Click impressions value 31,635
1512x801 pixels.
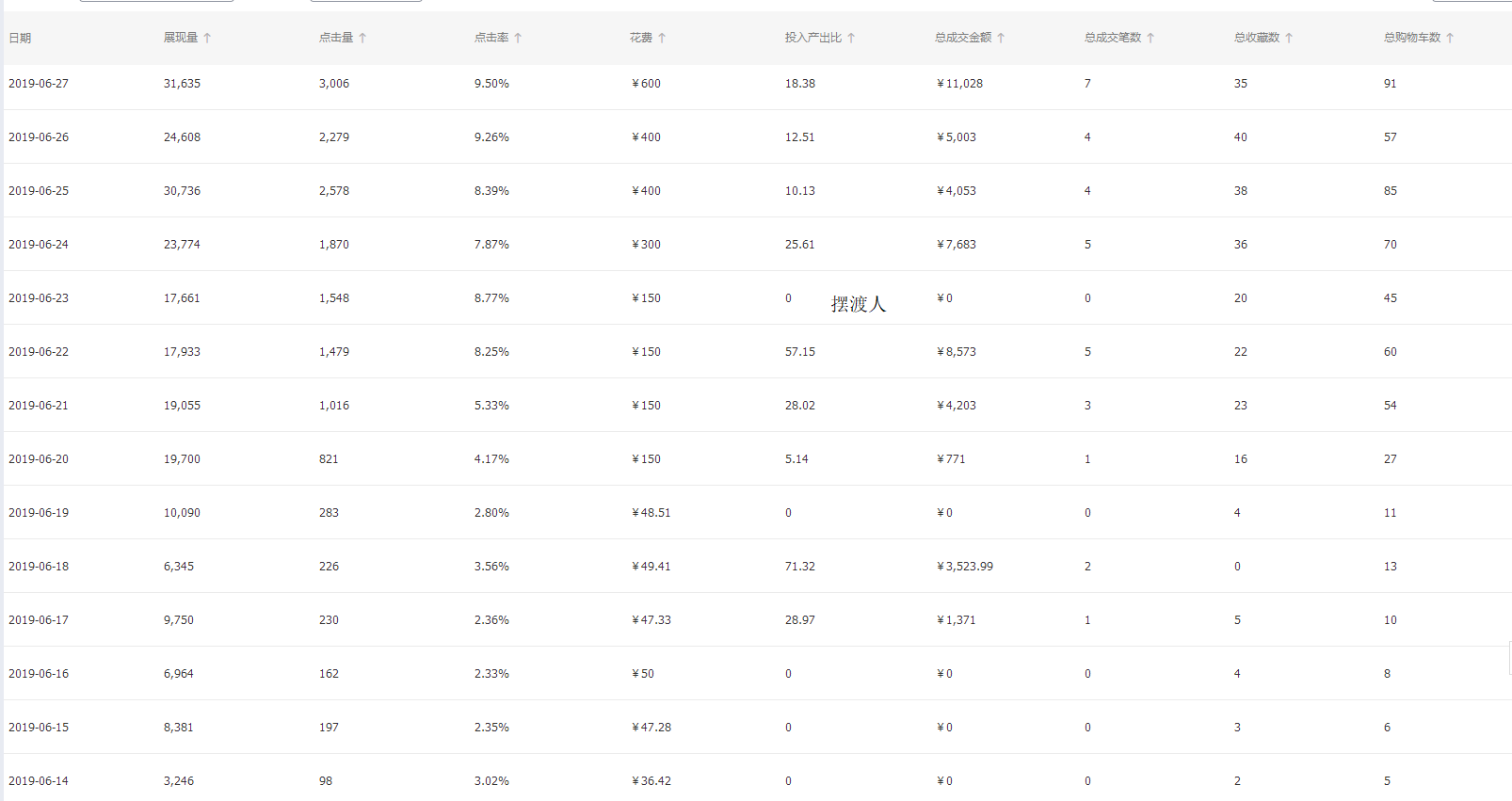pyautogui.click(x=182, y=84)
